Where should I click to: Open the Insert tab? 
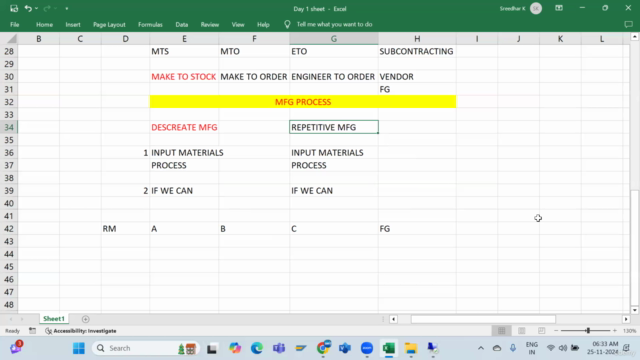(73, 24)
